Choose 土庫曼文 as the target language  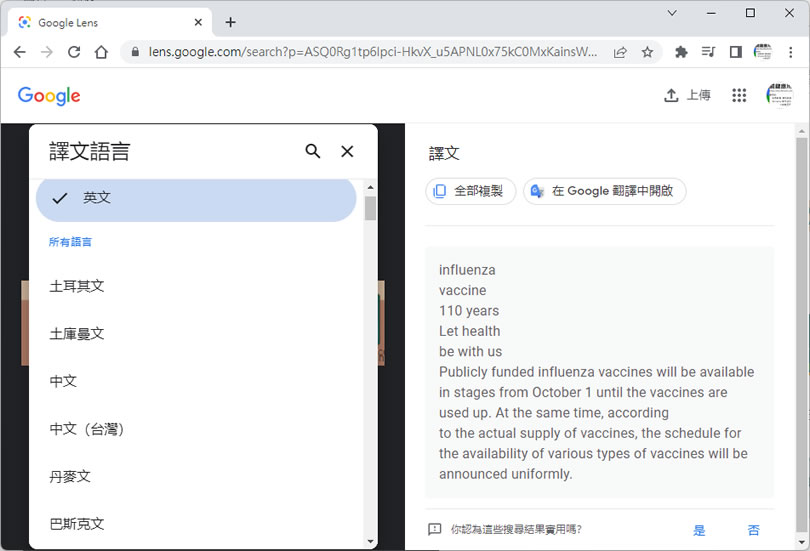(x=77, y=334)
